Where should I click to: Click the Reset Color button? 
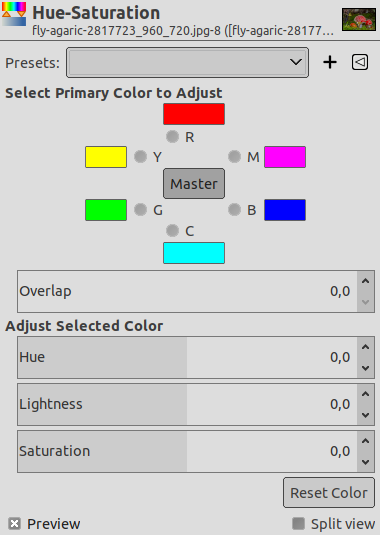329,493
